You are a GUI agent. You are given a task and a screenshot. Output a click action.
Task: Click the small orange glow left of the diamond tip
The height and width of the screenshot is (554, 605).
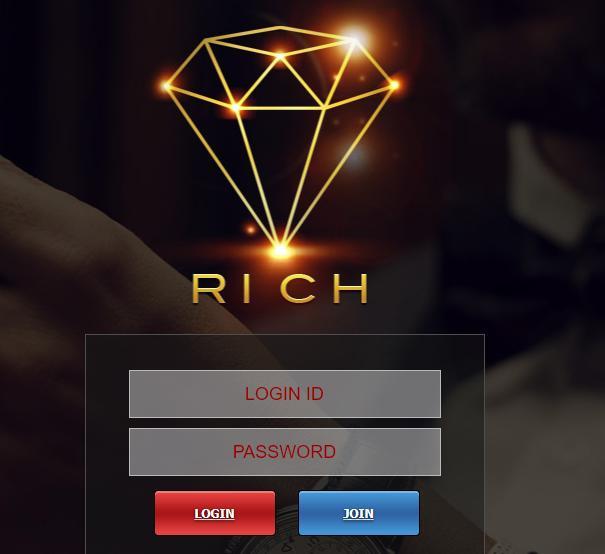[251, 230]
